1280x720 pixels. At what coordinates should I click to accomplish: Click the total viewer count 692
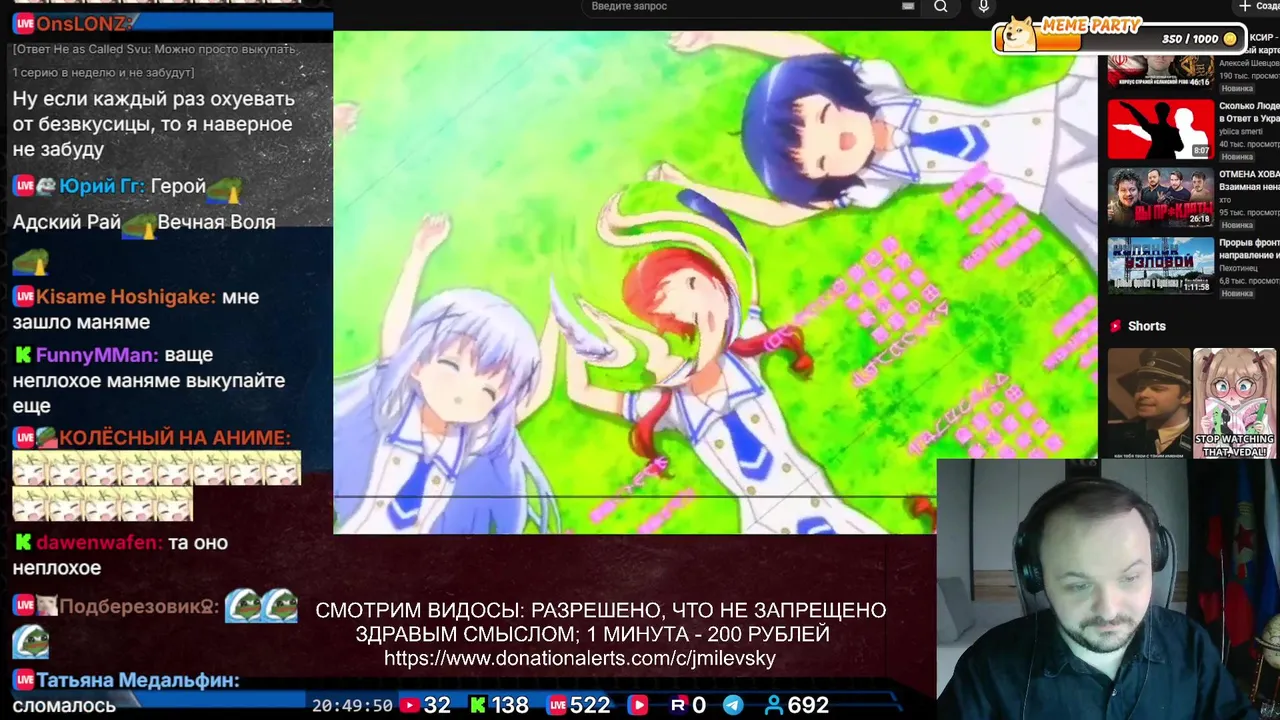[808, 705]
